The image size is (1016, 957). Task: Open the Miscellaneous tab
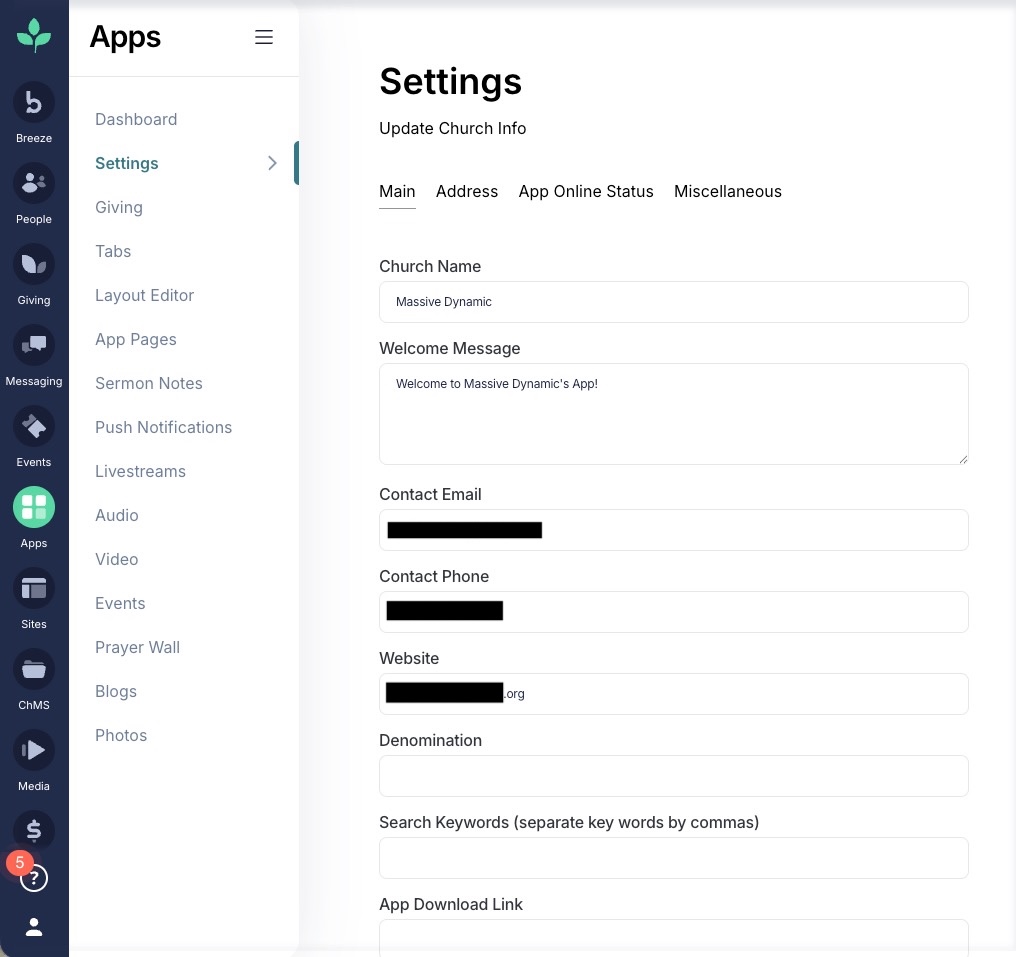coord(727,191)
